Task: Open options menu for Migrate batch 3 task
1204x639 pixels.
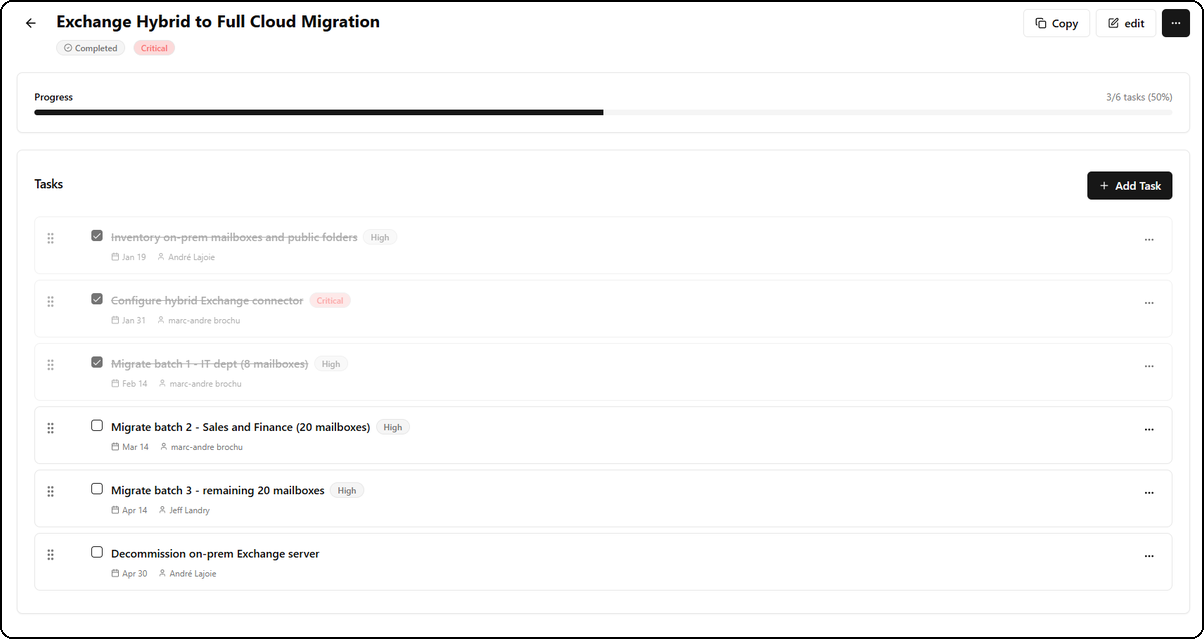Action: click(1149, 493)
